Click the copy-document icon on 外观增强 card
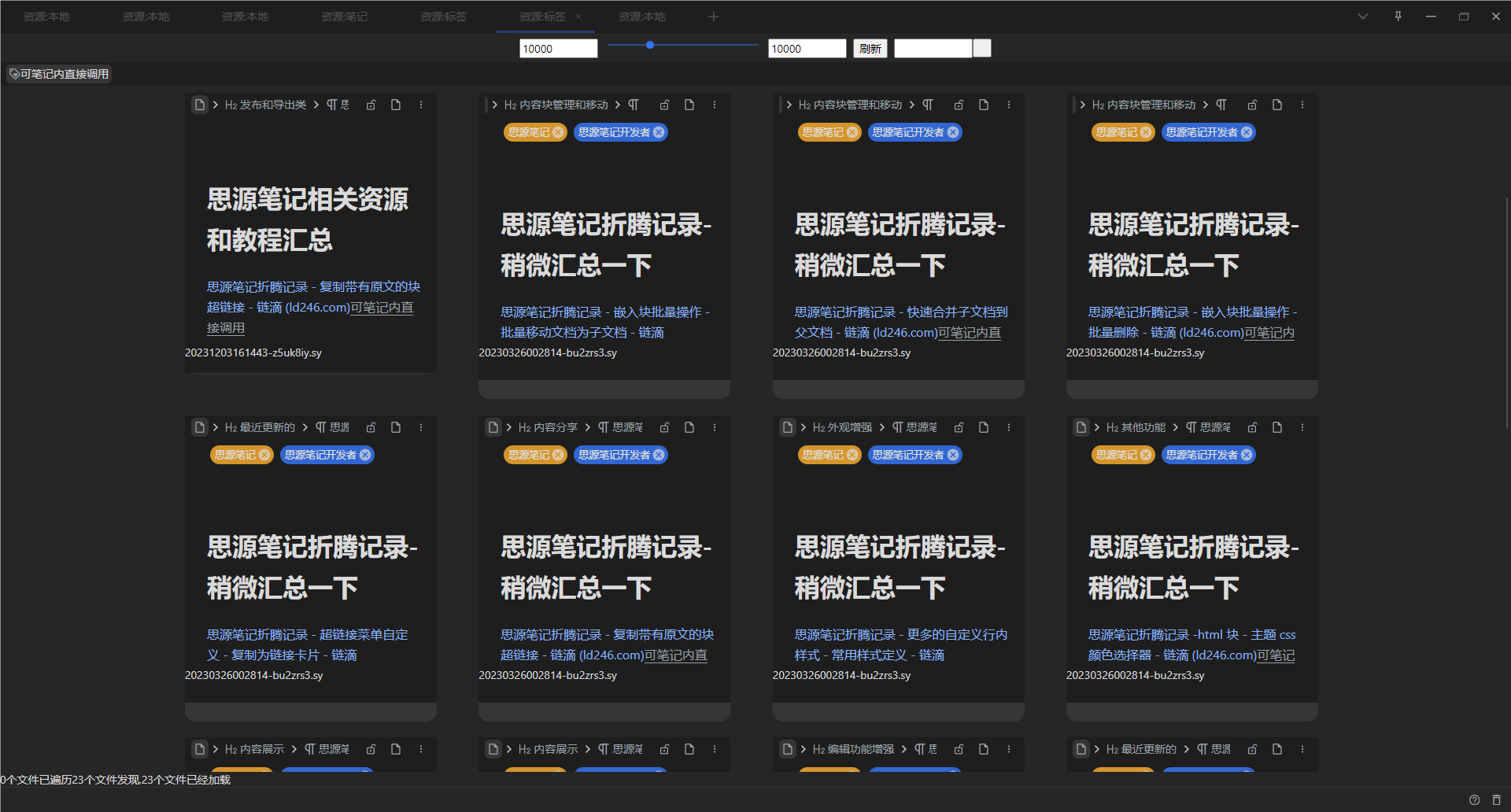The width and height of the screenshot is (1511, 812). tap(983, 426)
